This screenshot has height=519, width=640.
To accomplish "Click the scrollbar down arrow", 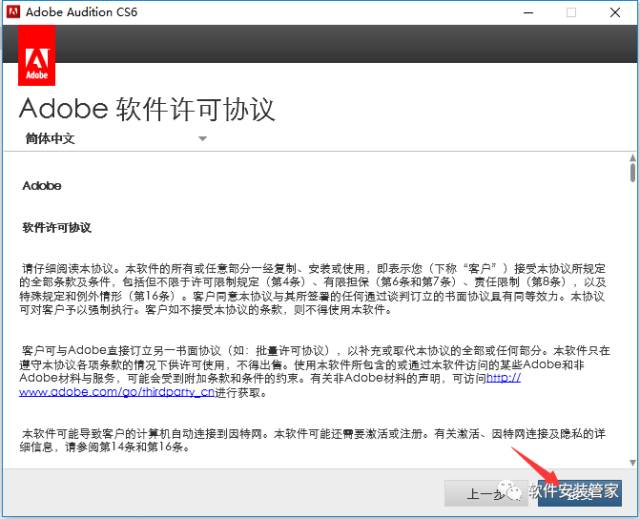I will tap(632, 461).
